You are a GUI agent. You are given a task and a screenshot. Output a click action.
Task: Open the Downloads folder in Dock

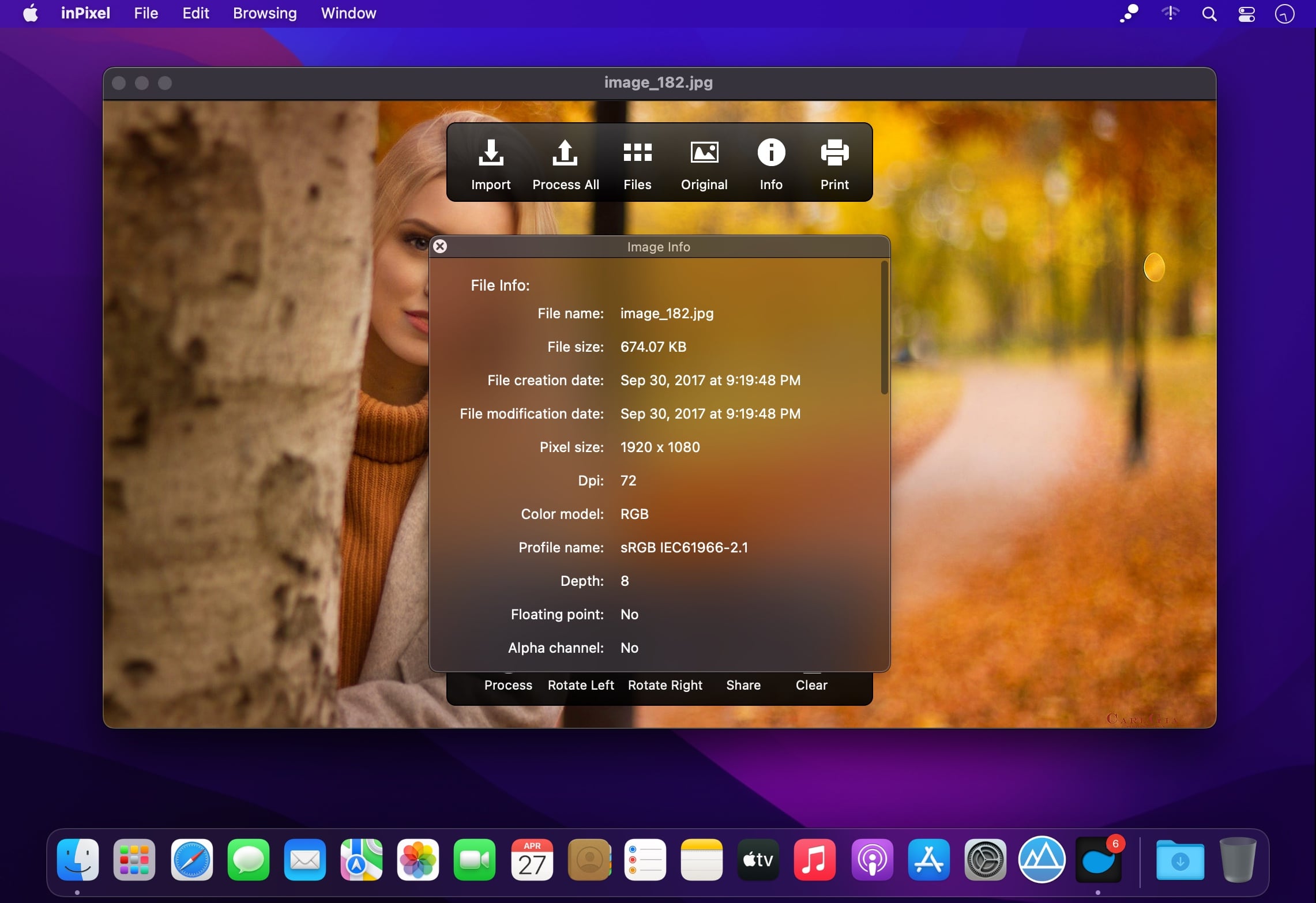point(1180,860)
